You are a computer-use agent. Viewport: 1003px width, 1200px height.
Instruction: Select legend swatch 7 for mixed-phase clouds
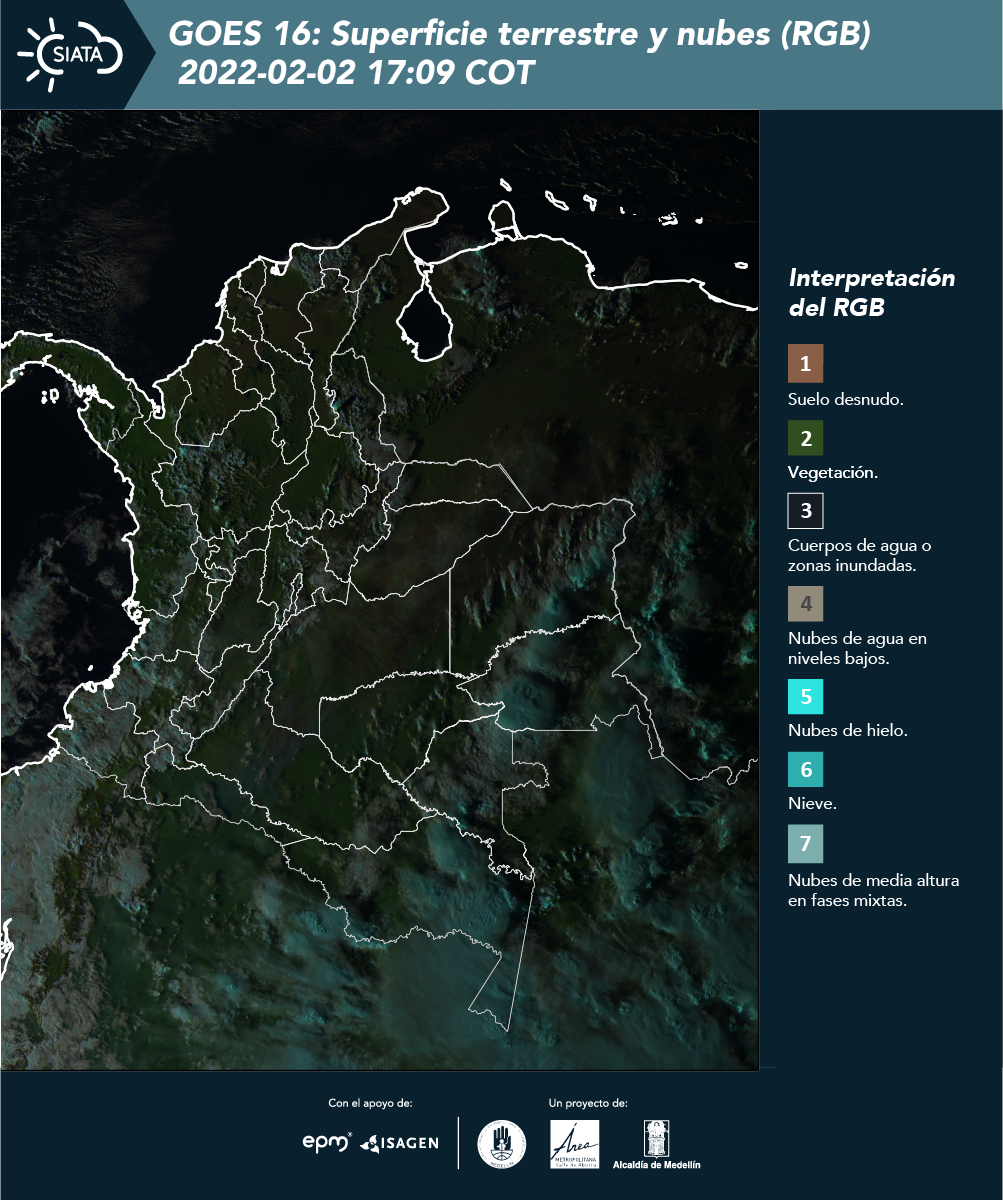[x=805, y=844]
